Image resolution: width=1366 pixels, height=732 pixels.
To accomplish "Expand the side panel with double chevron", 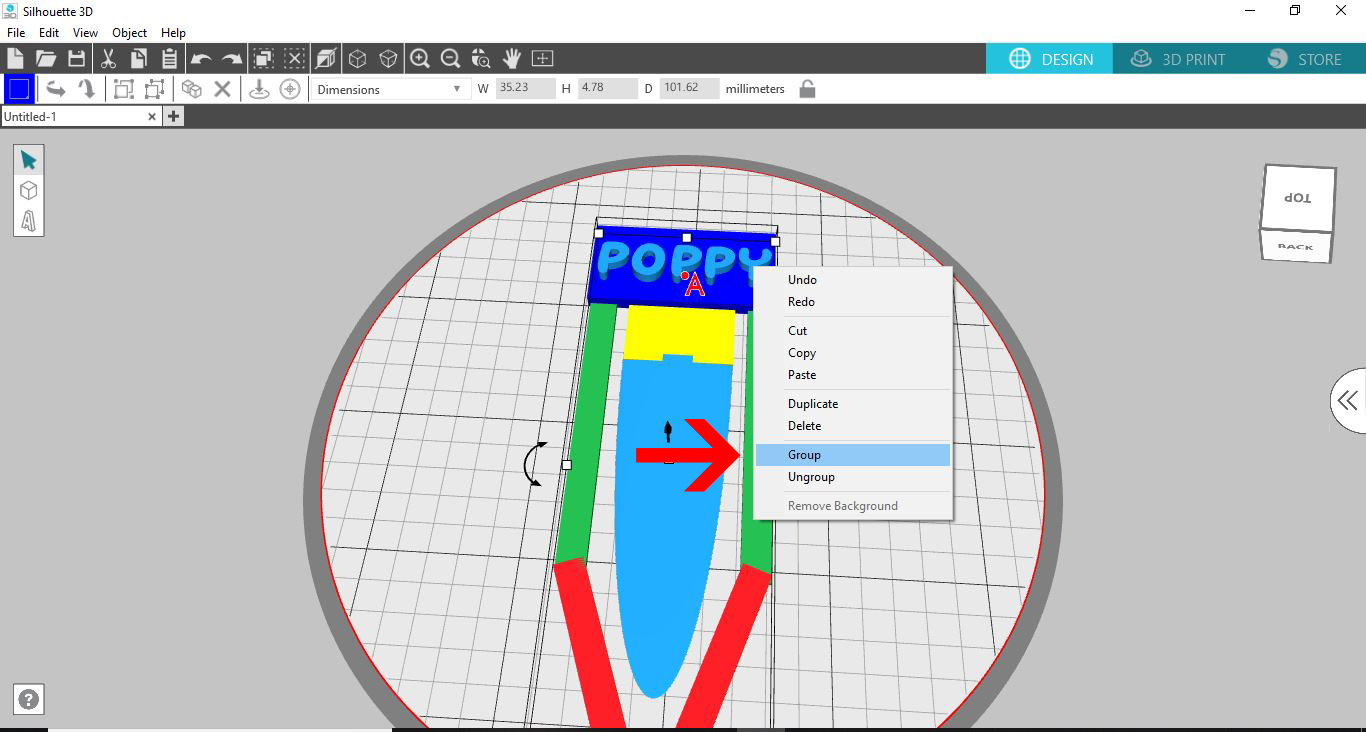I will (x=1348, y=401).
